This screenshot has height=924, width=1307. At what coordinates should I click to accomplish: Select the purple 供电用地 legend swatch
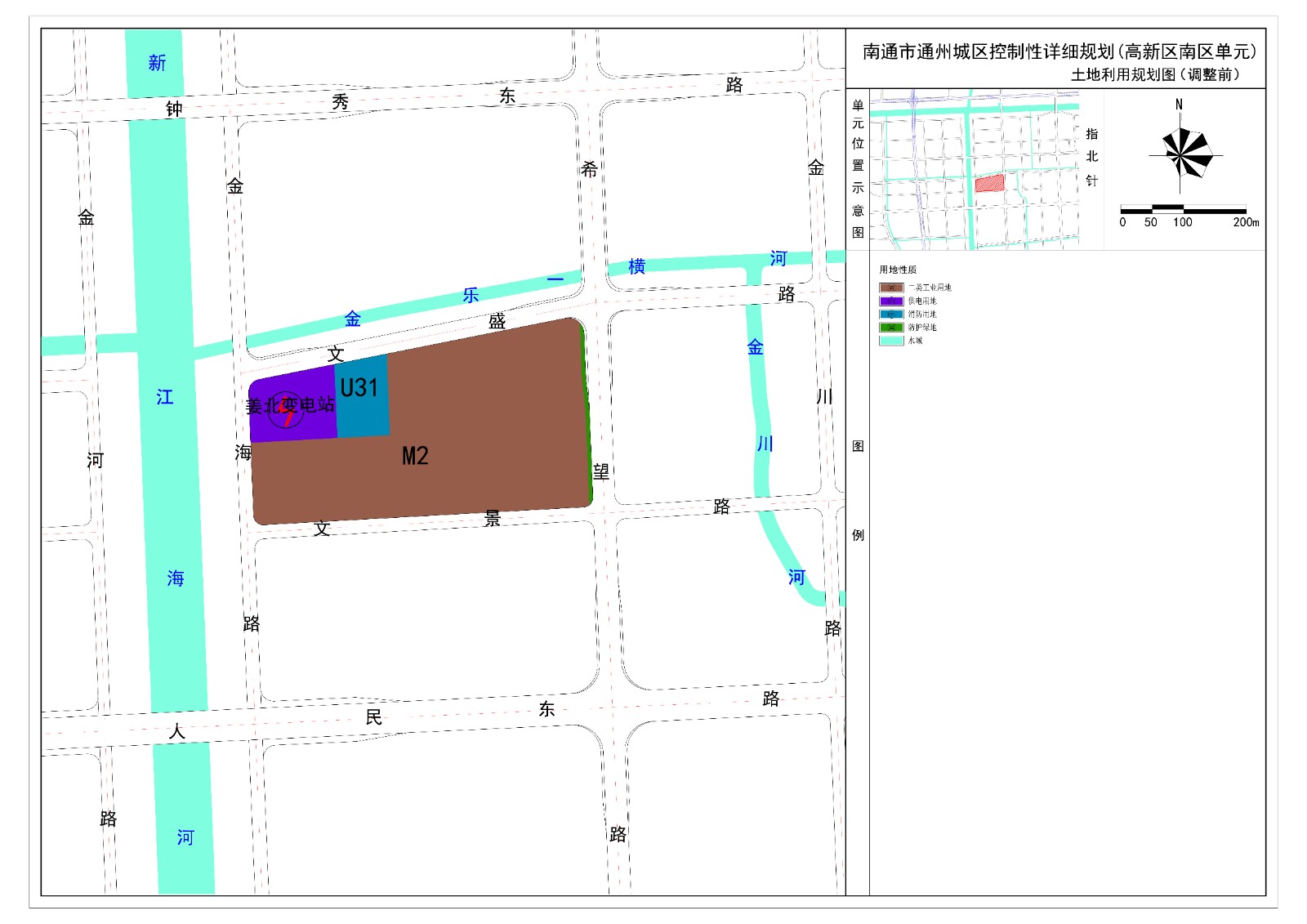(891, 301)
